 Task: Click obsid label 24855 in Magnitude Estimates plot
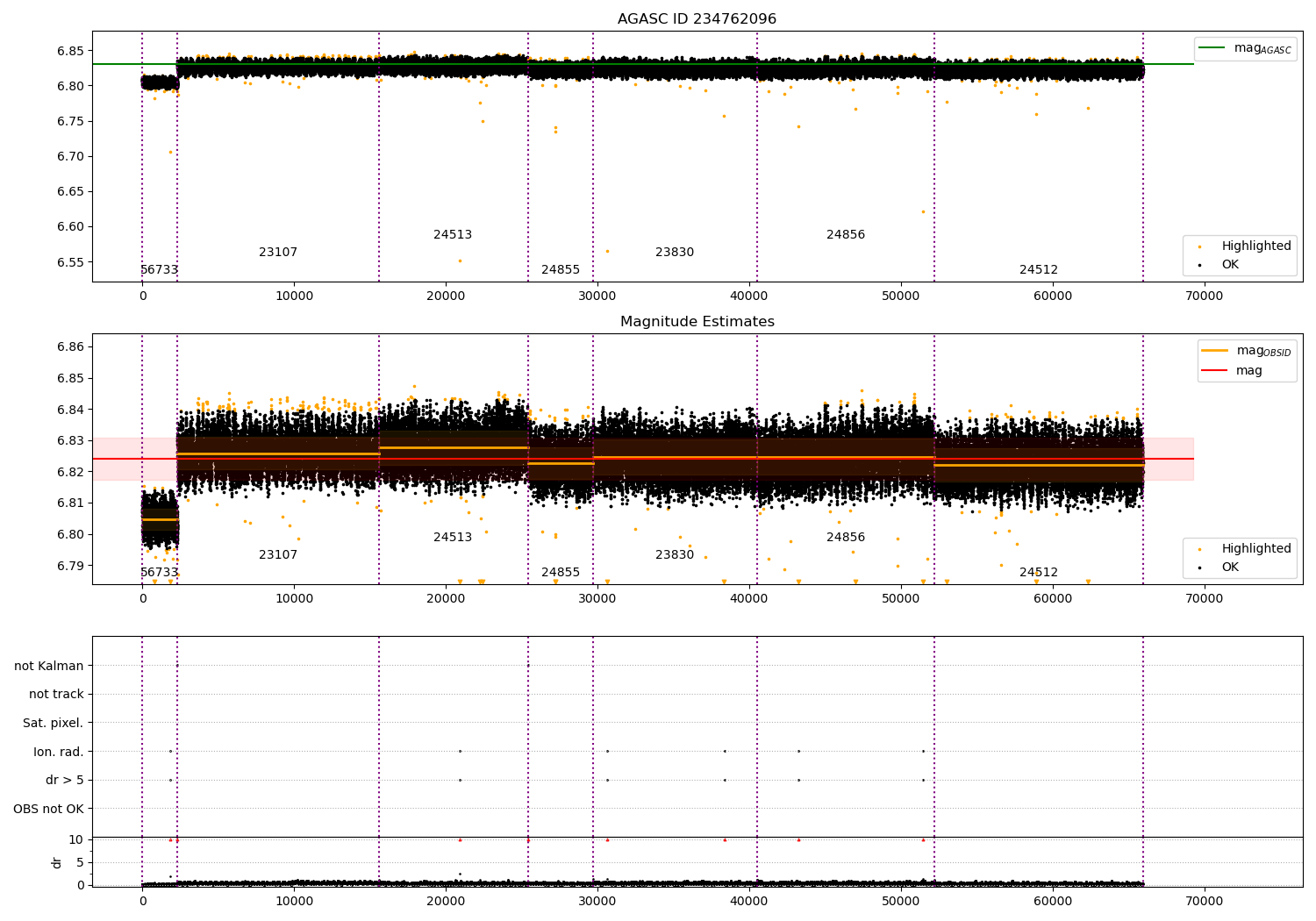coord(561,573)
